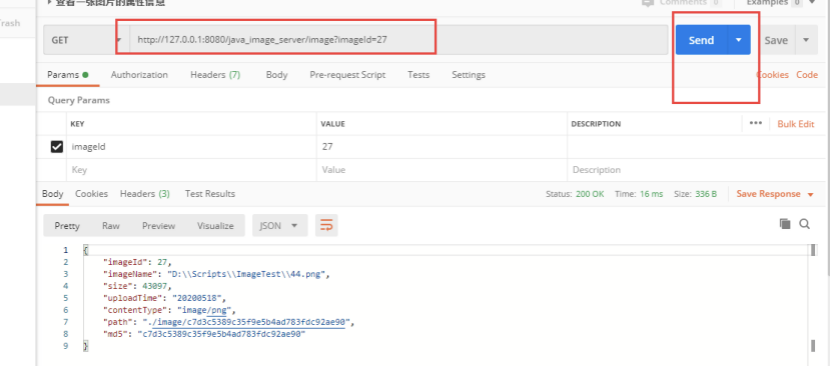Open the GET method dropdown

tap(85, 40)
